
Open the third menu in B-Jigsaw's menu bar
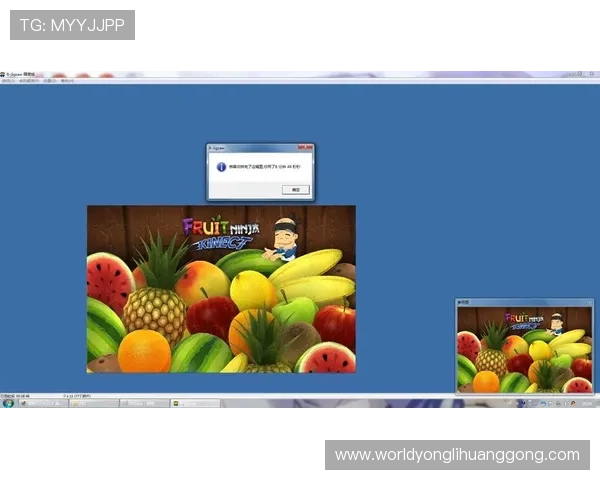point(50,81)
